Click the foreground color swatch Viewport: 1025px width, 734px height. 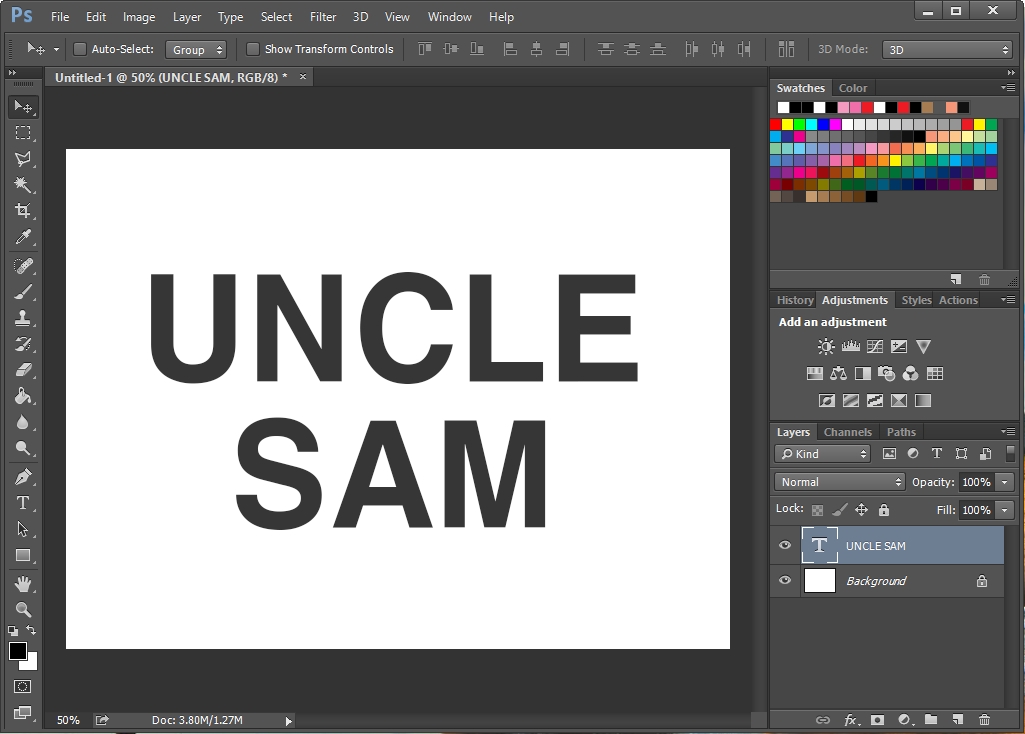click(18, 650)
